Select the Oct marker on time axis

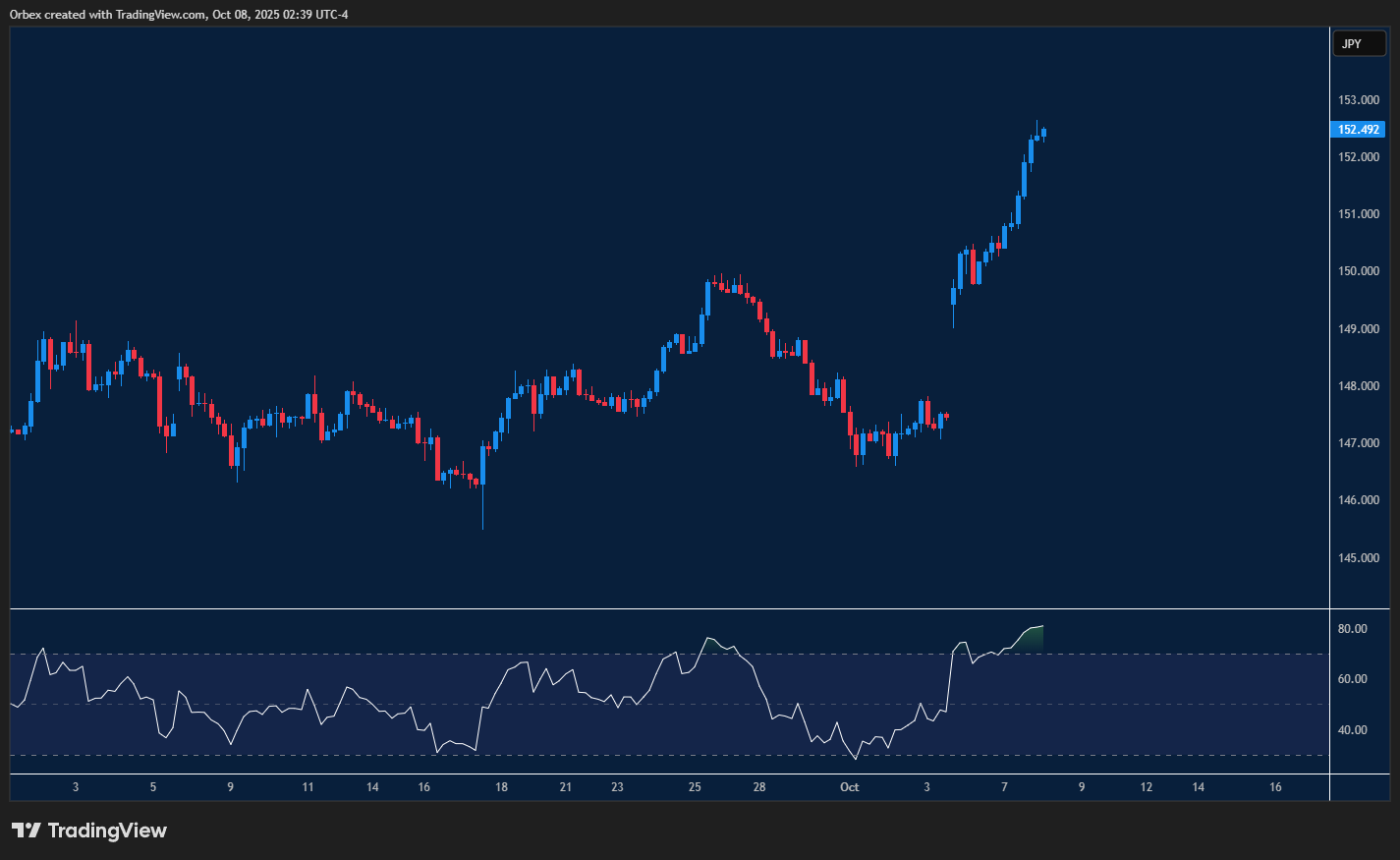click(850, 787)
